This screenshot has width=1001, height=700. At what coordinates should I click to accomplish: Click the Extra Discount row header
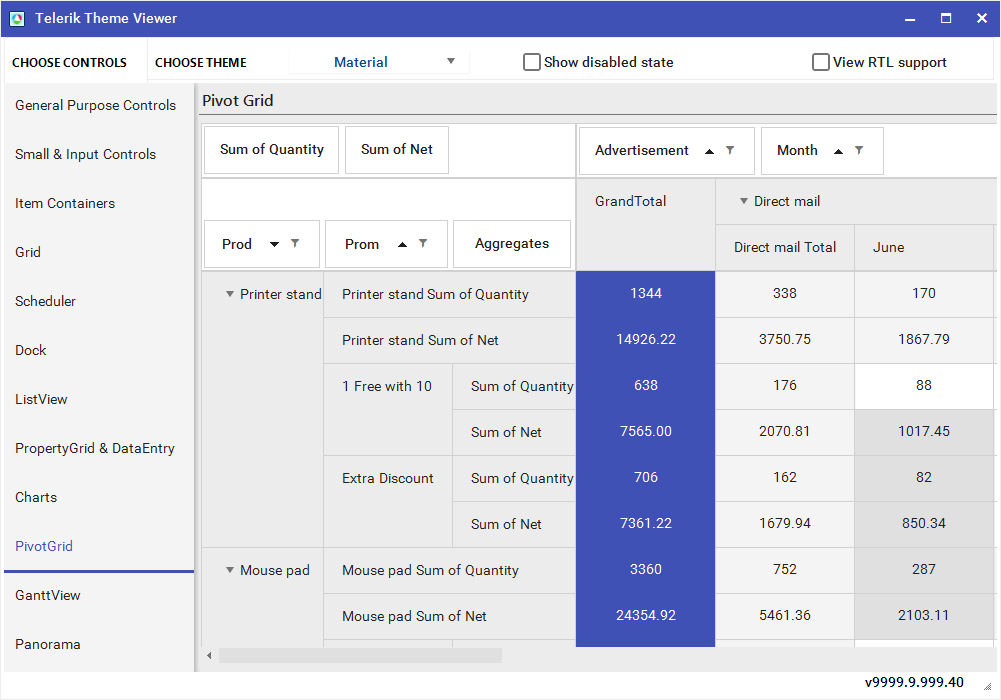[x=388, y=501]
